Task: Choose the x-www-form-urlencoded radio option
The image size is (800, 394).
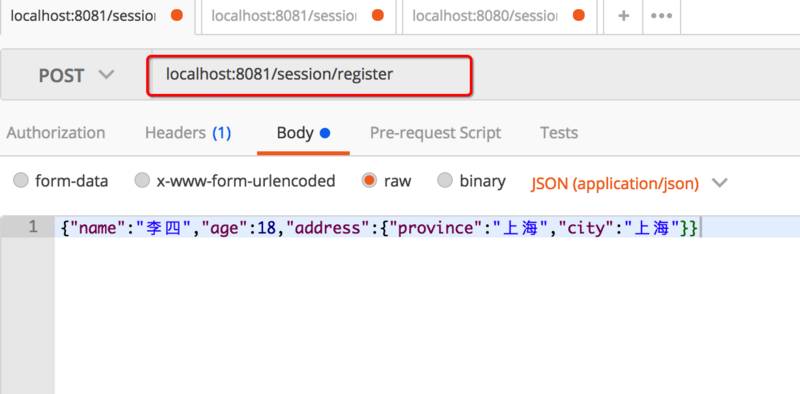Action: tap(142, 181)
